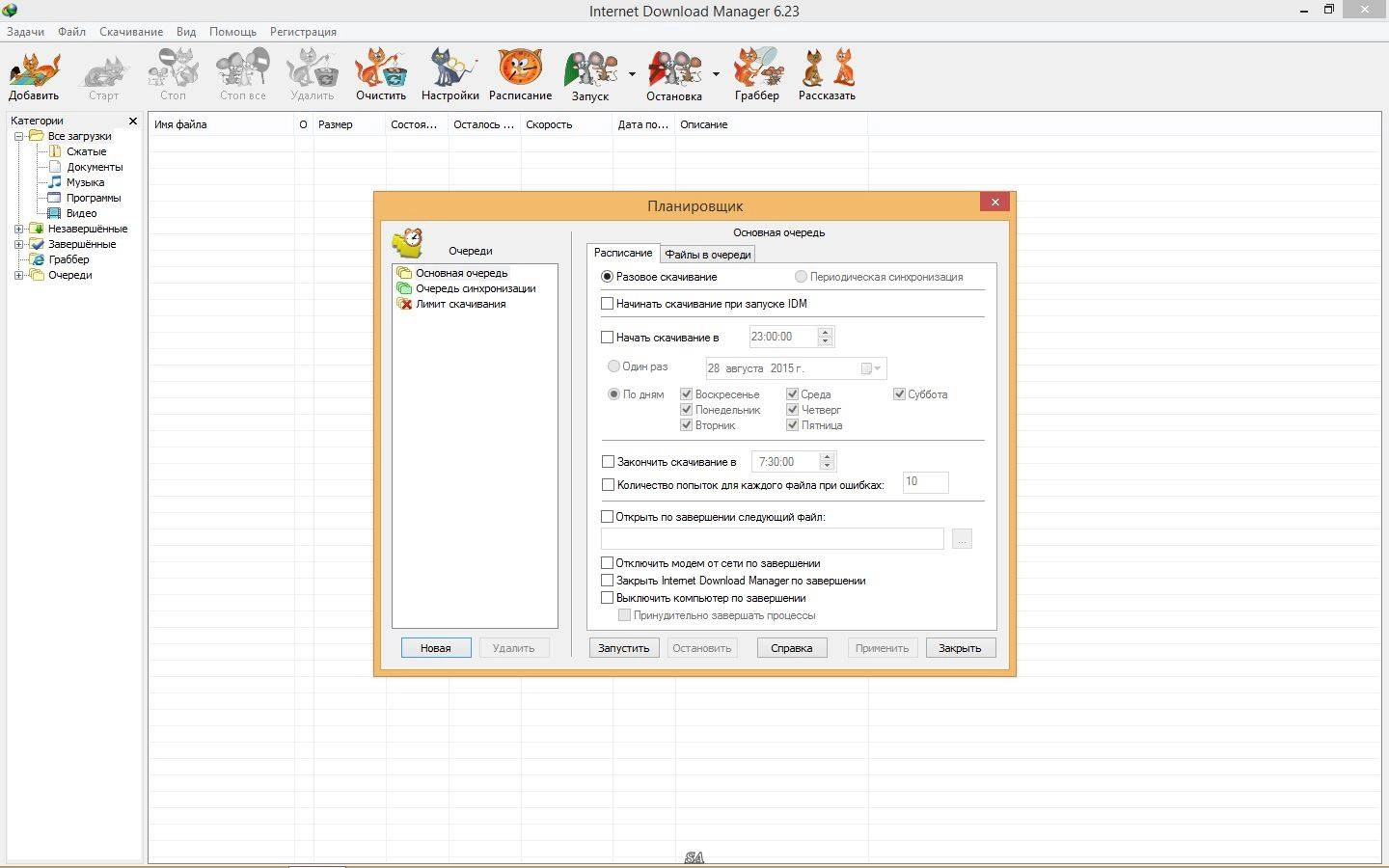Viewport: 1389px width, 868px height.
Task: Open calendar picker for the date field
Action: pos(871,368)
